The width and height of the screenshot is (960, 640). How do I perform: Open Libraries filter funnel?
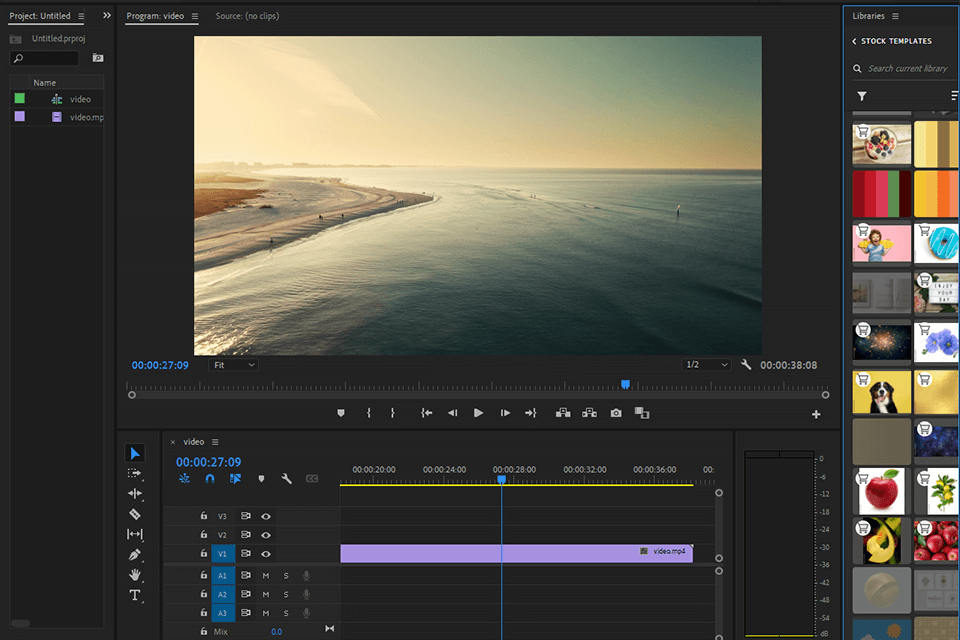(862, 96)
